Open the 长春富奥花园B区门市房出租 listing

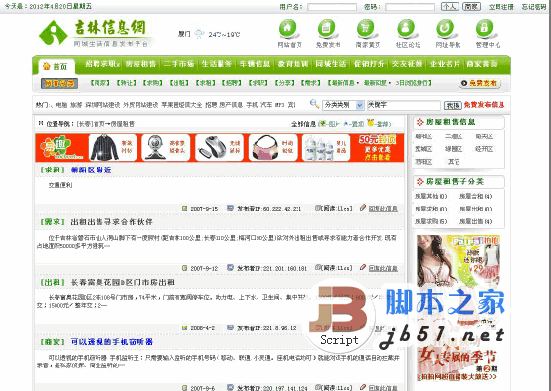pos(123,282)
